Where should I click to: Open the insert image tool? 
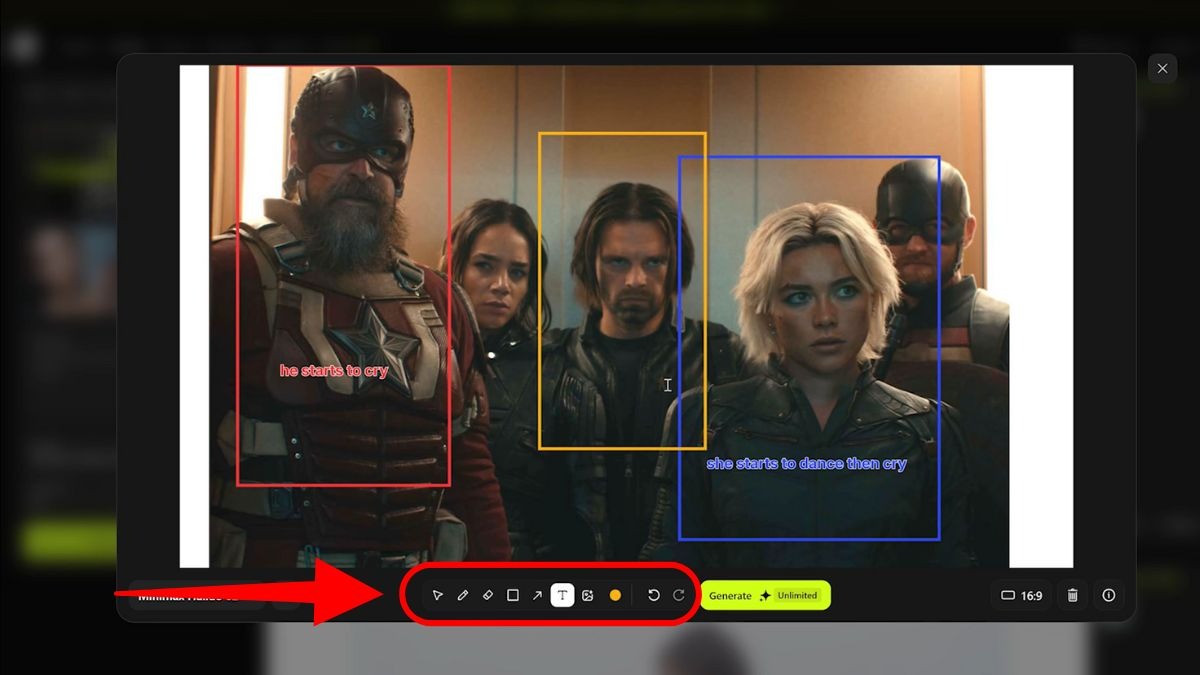588,595
